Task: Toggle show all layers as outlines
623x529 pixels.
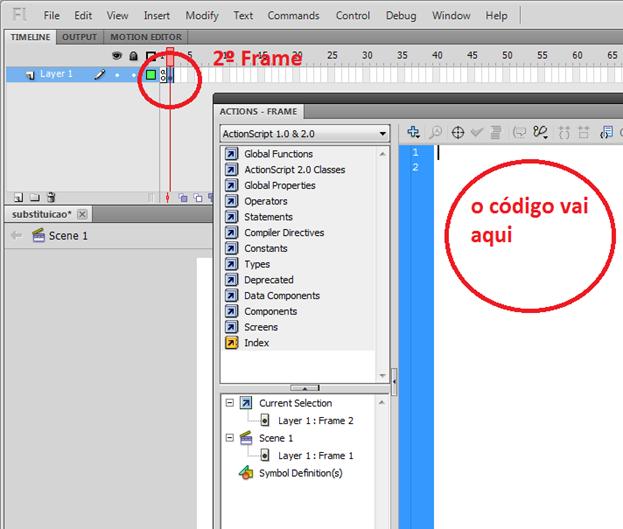Action: coord(151,56)
